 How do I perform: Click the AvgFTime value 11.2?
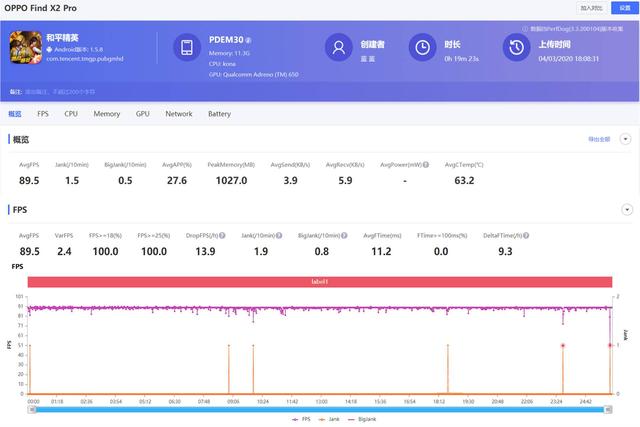pyautogui.click(x=381, y=251)
